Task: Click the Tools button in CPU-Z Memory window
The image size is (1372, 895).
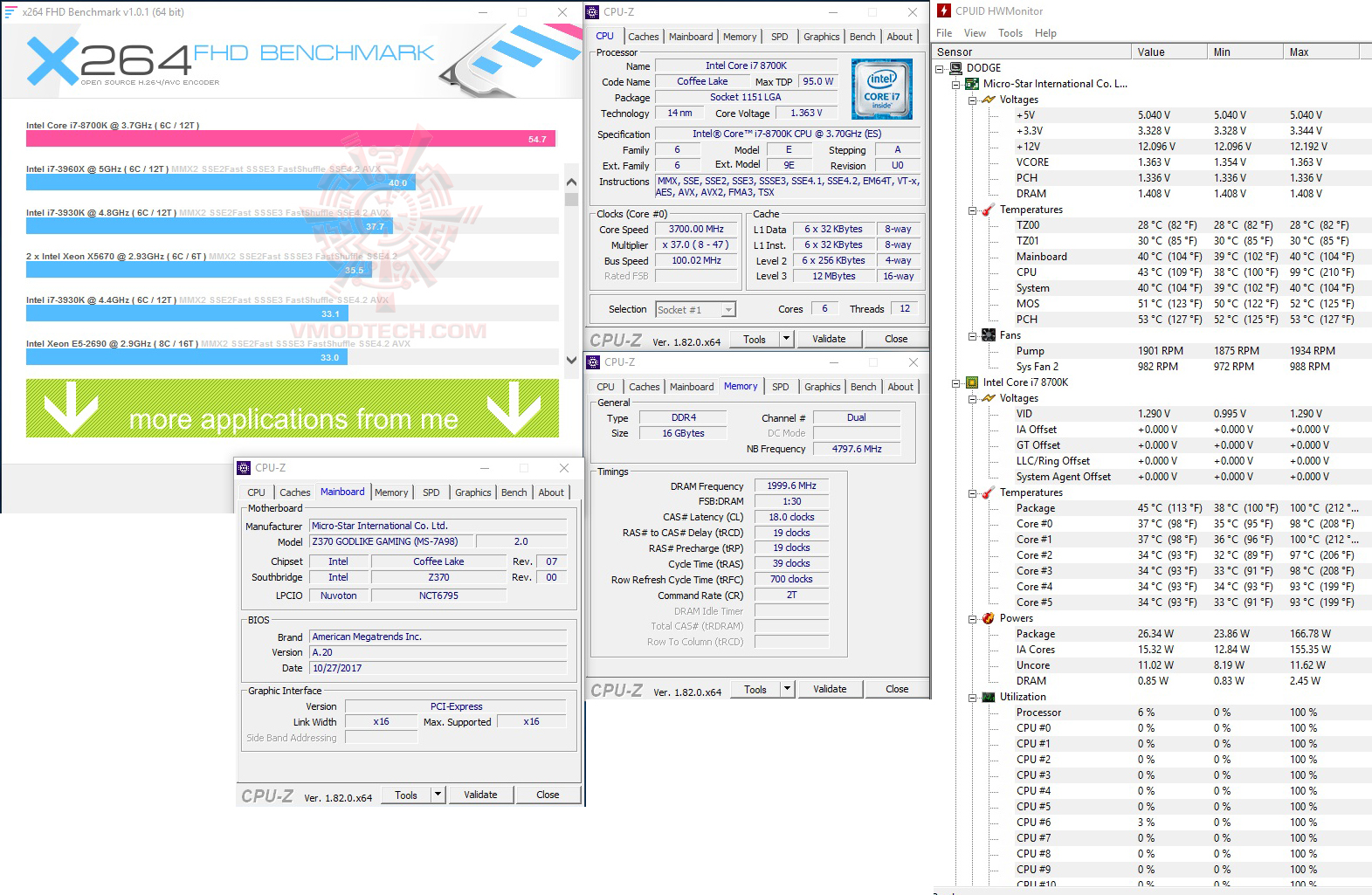Action: pos(755,689)
